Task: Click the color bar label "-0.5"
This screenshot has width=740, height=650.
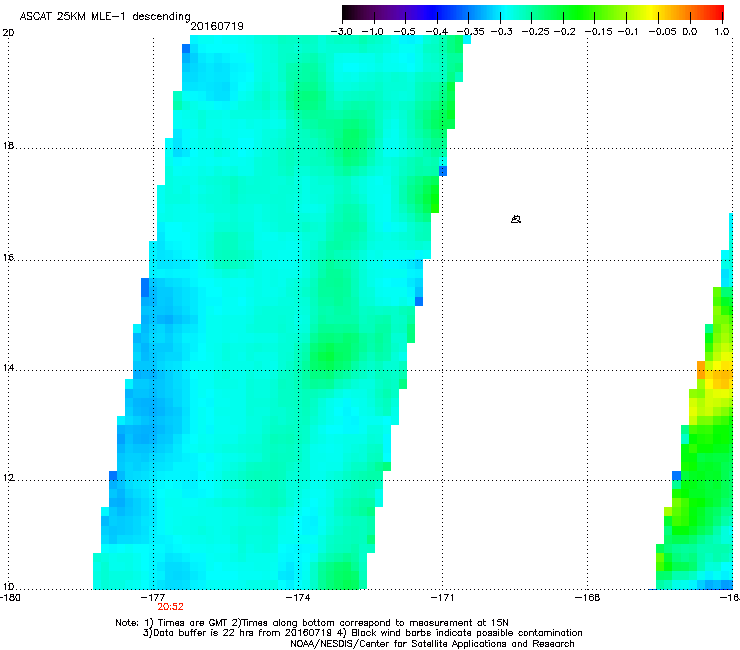Action: tap(404, 32)
